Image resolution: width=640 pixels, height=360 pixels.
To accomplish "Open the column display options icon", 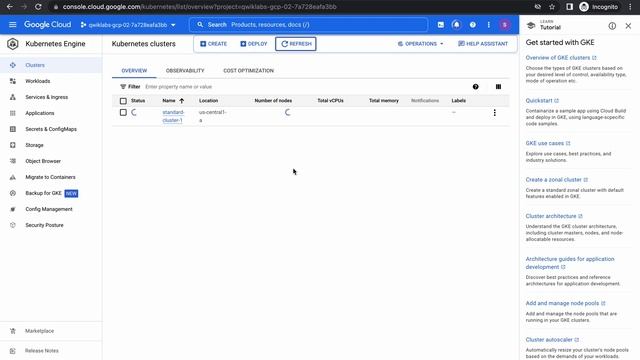I will coord(498,87).
